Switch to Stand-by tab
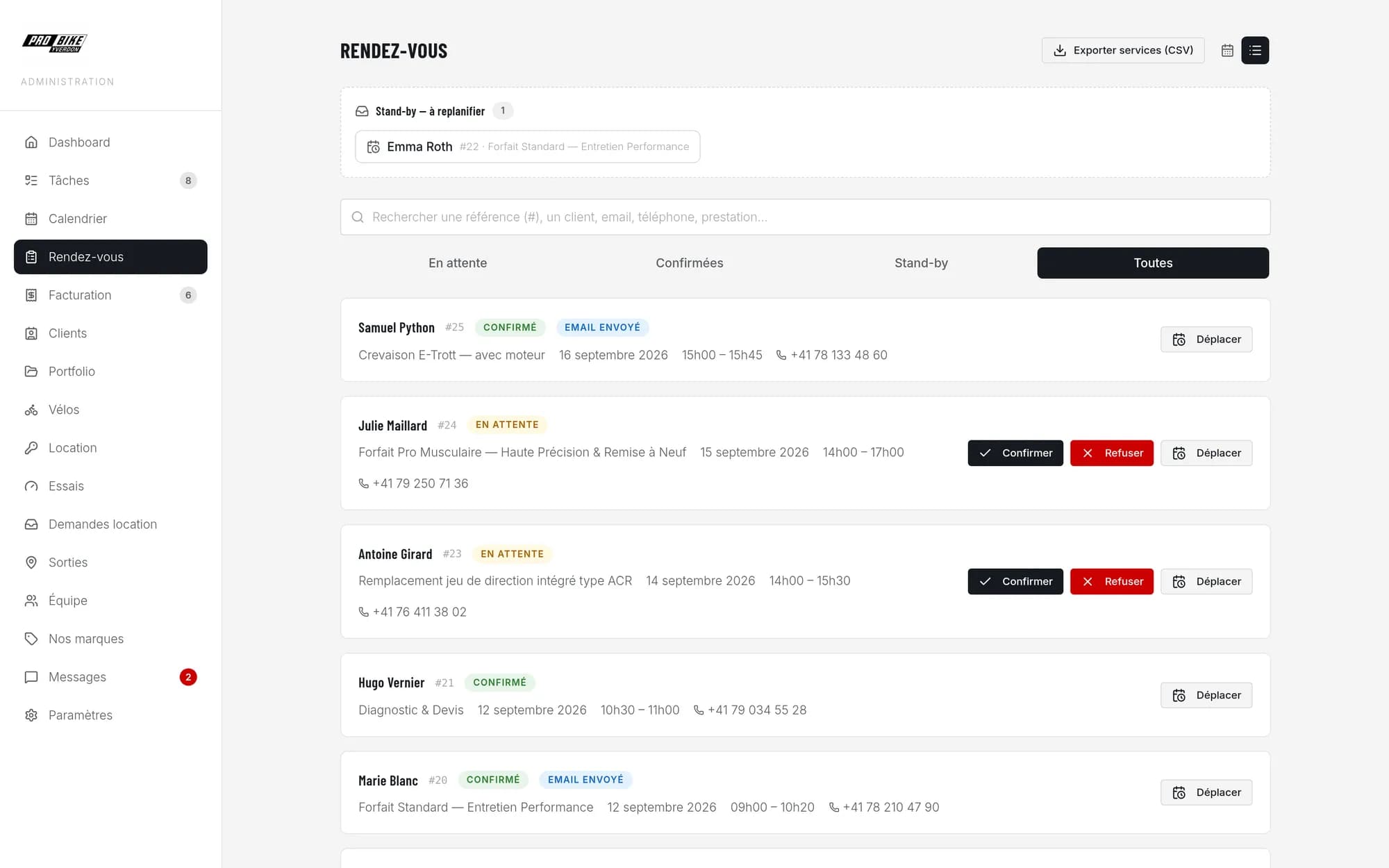 tap(921, 263)
